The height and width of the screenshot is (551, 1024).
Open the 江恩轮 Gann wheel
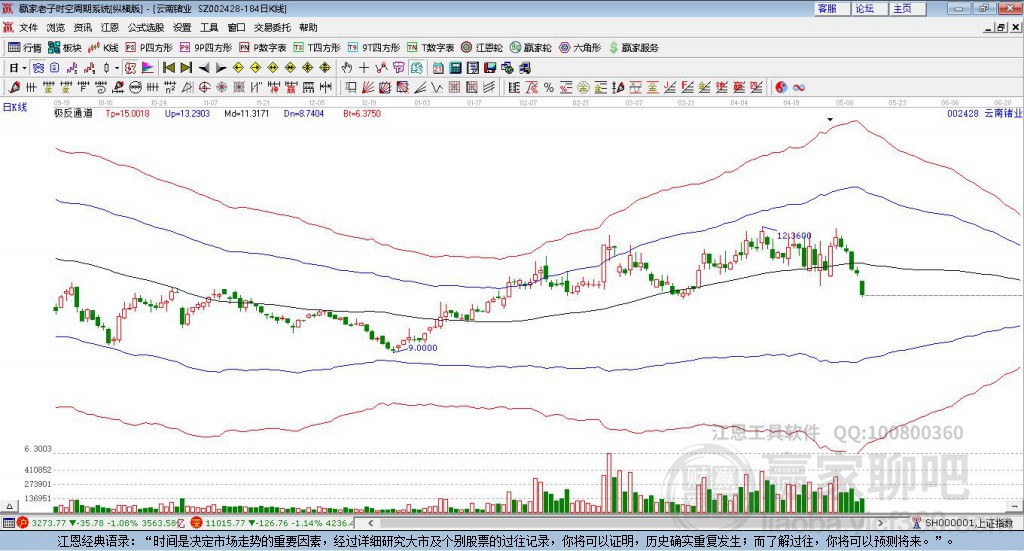click(482, 48)
